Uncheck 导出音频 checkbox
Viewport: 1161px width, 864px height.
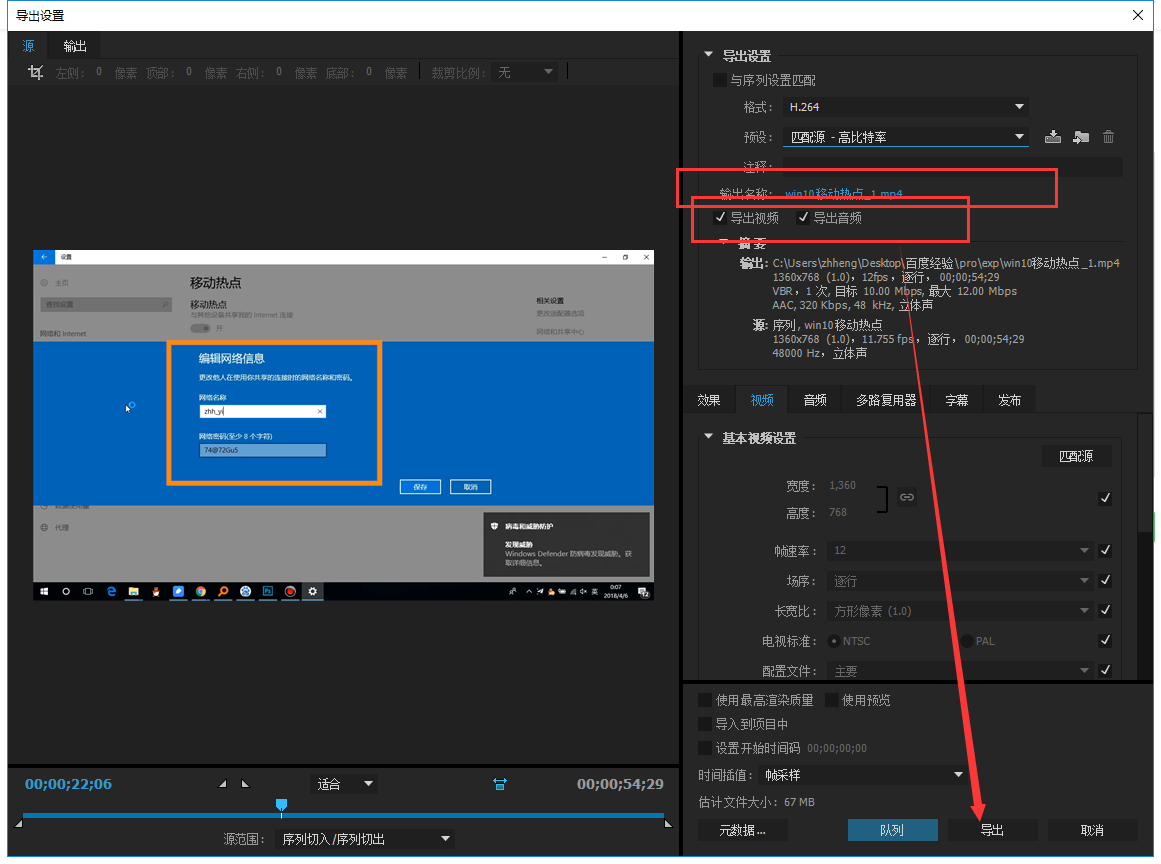803,218
